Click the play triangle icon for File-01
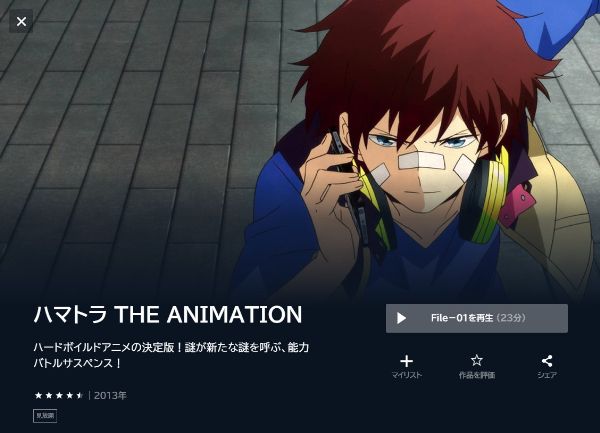Screen dimensions: 600x433 click(401, 318)
